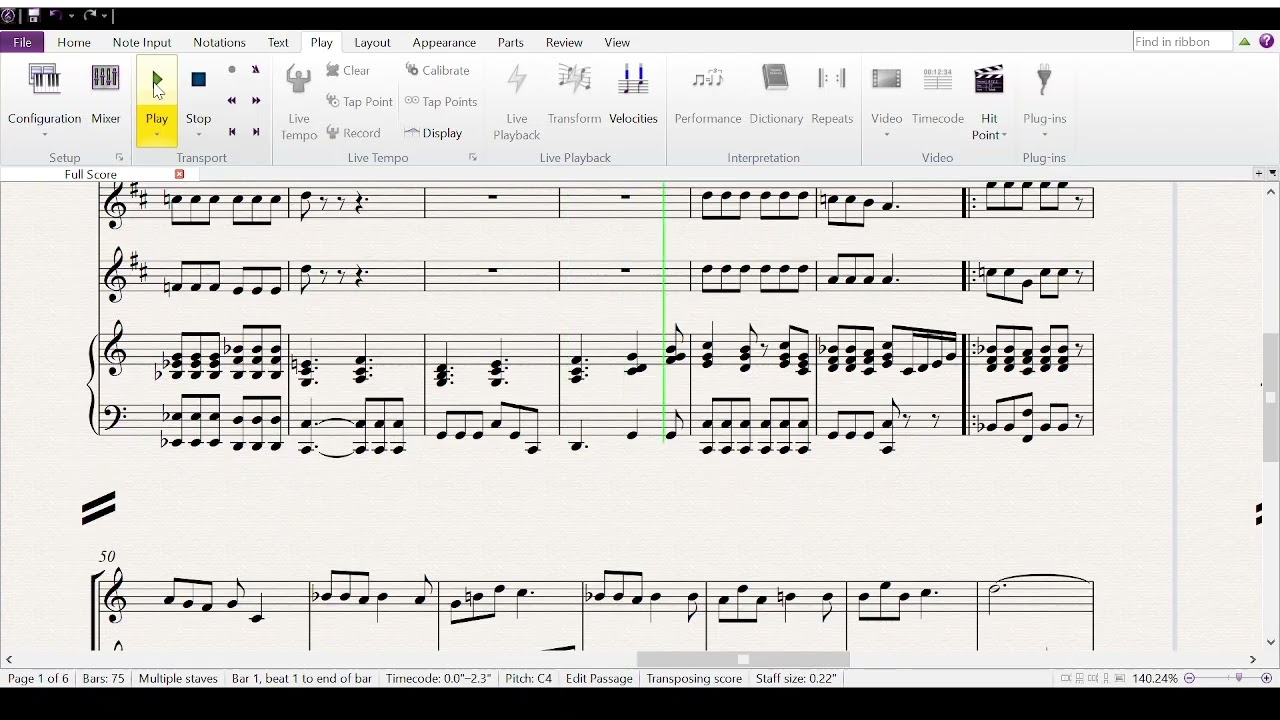1280x720 pixels.
Task: Calibrate Live Tempo
Action: 437,70
